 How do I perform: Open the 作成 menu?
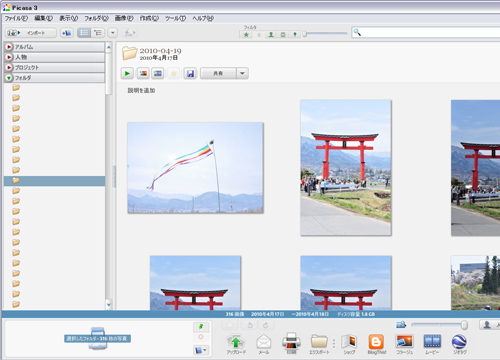149,18
